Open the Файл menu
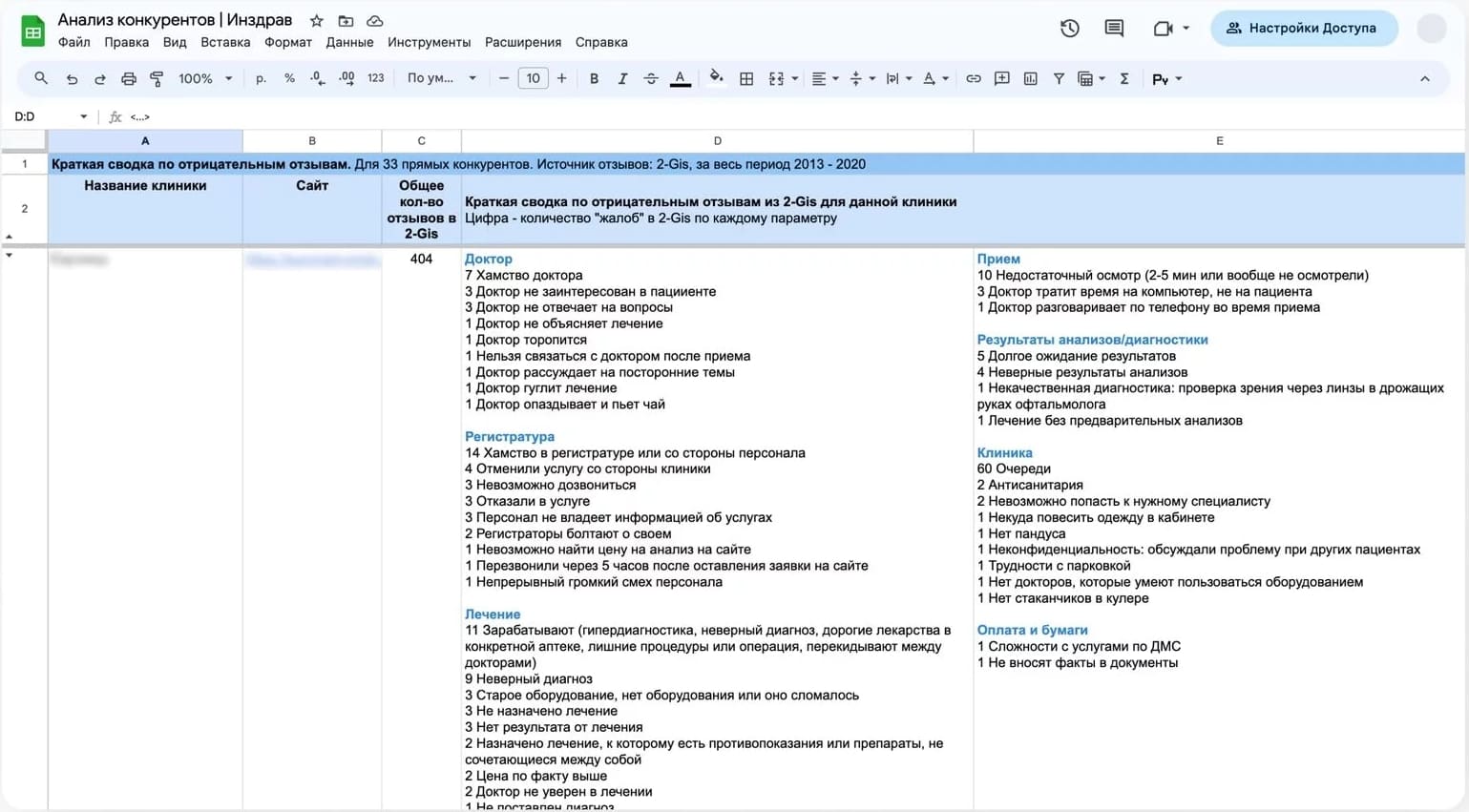The width and height of the screenshot is (1469, 812). tap(73, 42)
